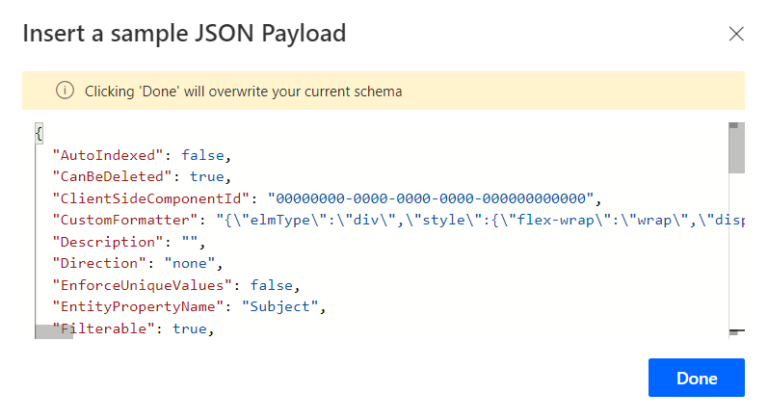768x420 pixels.
Task: Click the up arrow of vertical scrollbar
Action: 736,127
